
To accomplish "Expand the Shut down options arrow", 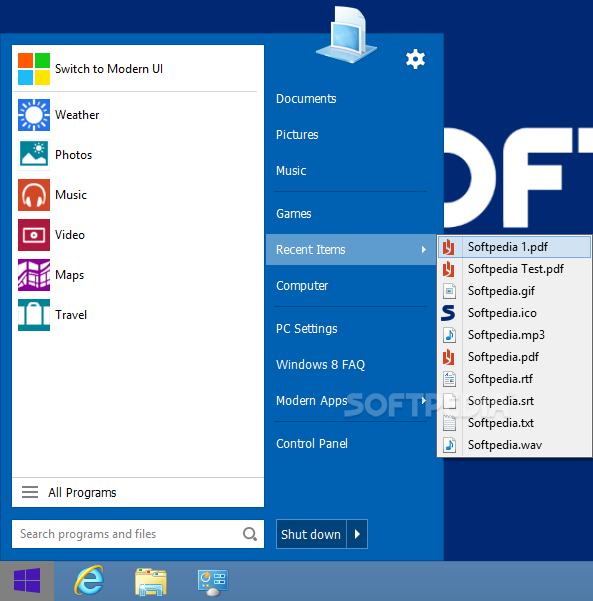I will tap(357, 534).
